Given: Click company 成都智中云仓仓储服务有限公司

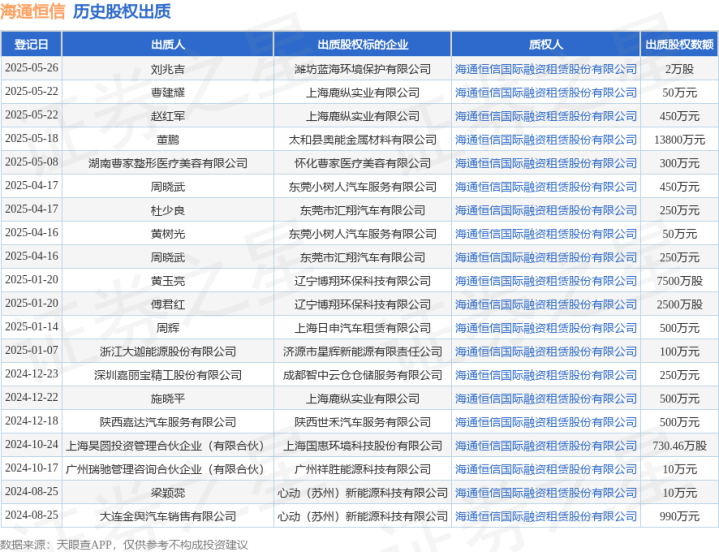Looking at the screenshot, I should click(362, 375).
